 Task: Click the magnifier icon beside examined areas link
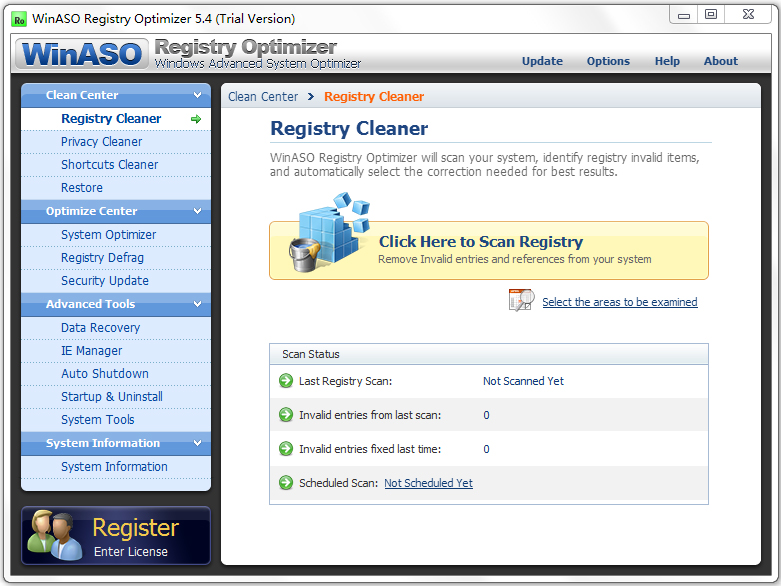[521, 300]
